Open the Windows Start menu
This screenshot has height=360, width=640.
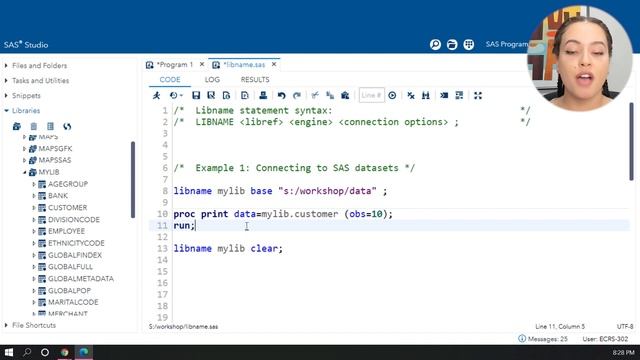(x=9, y=352)
